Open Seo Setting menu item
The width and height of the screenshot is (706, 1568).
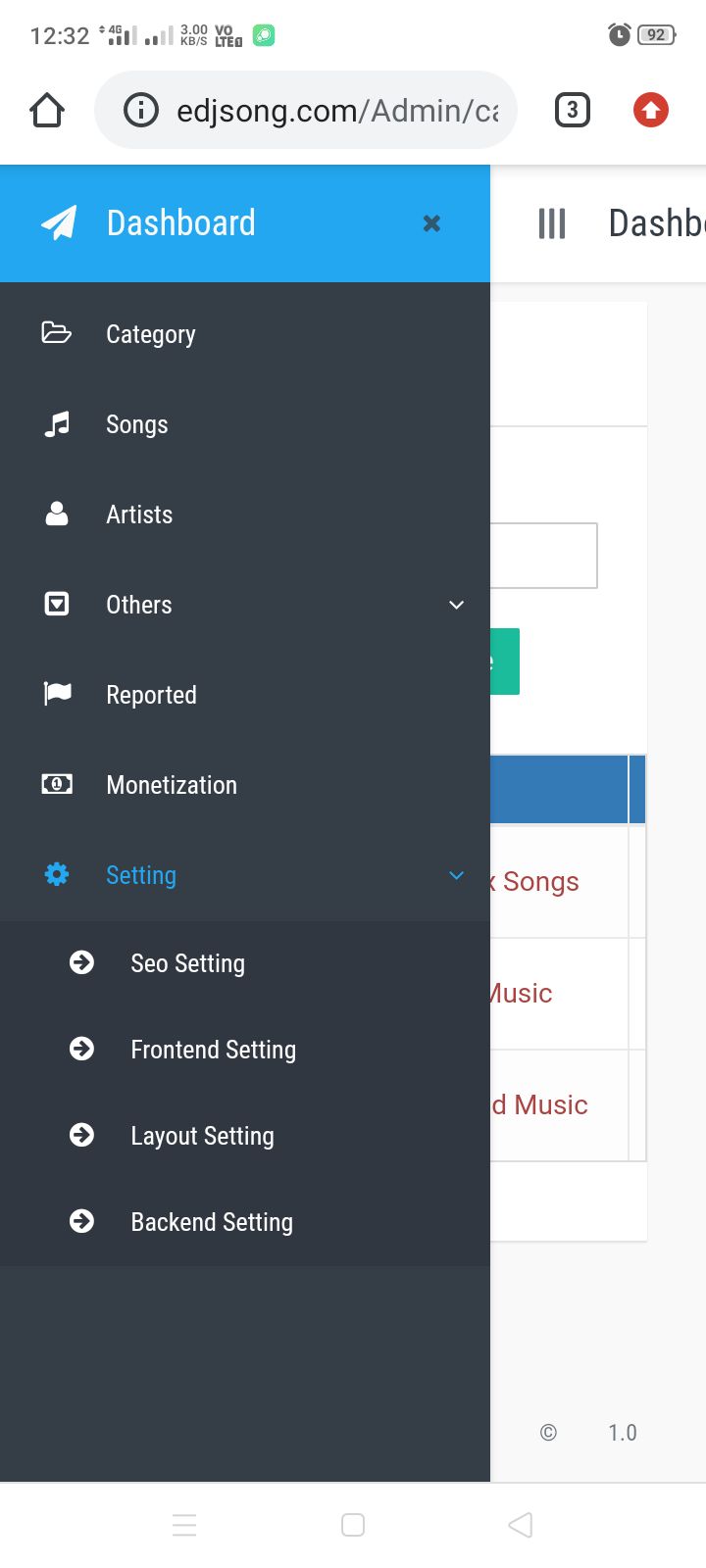point(187,963)
